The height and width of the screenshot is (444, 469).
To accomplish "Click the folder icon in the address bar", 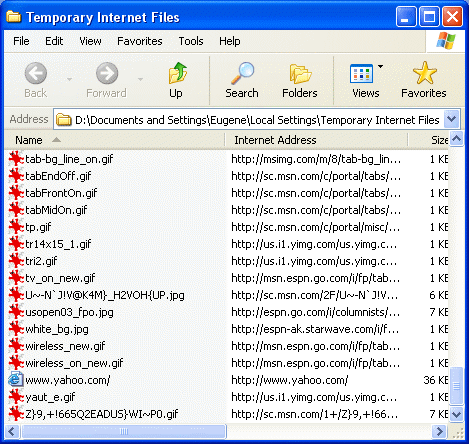I will [x=64, y=119].
